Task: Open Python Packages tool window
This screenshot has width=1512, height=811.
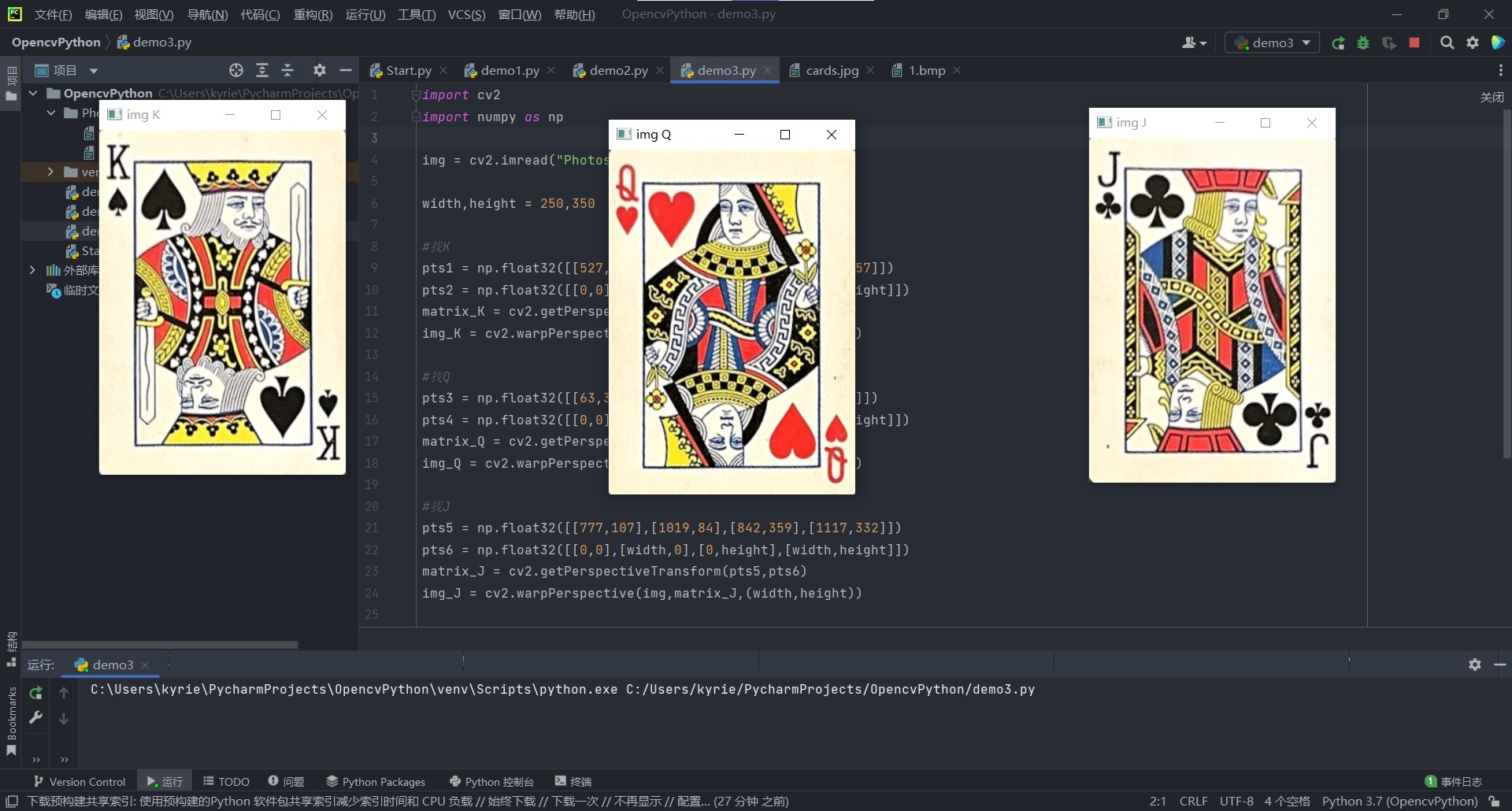Action: tap(376, 781)
